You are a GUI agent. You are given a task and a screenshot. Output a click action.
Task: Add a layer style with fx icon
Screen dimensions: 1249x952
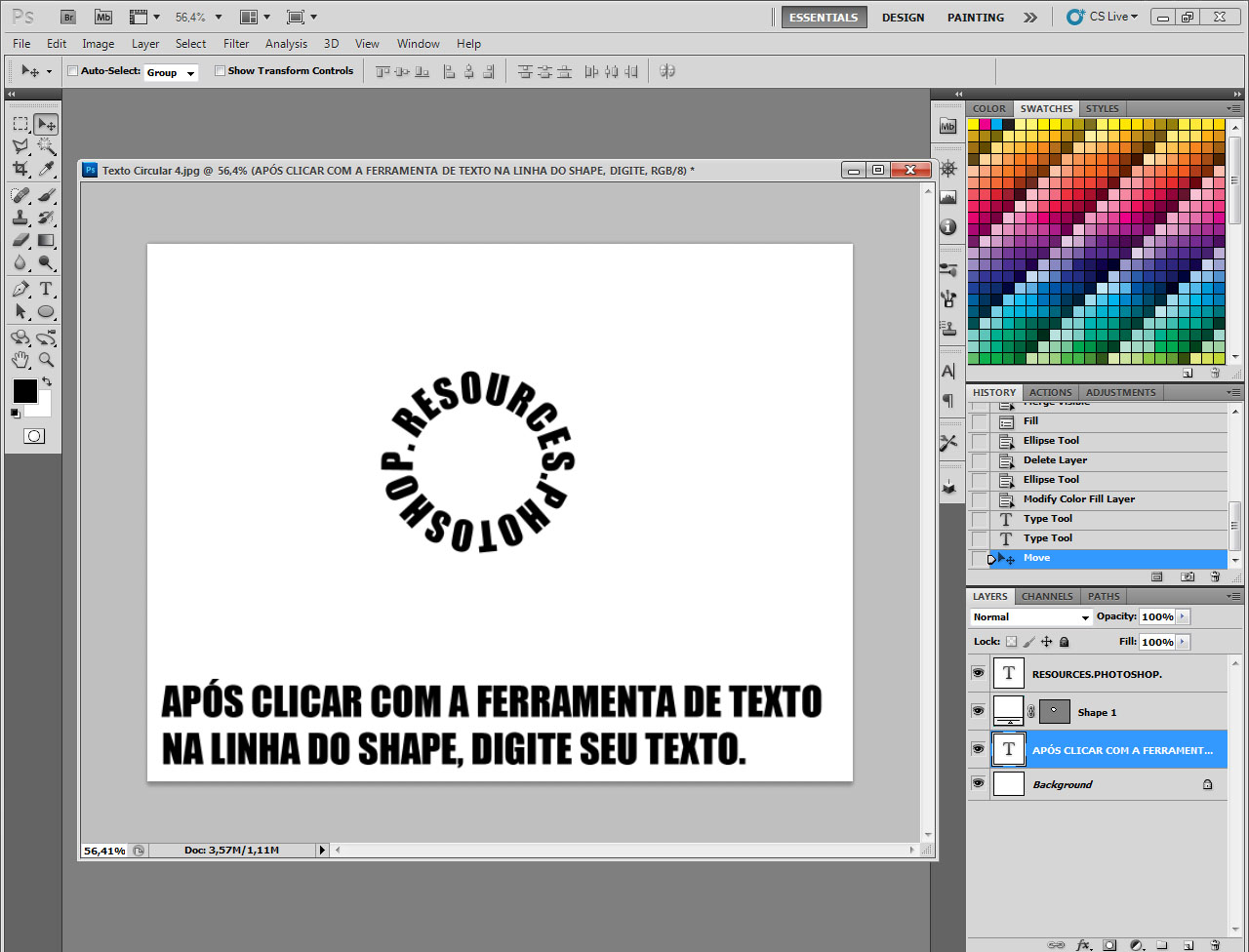coord(1083,944)
